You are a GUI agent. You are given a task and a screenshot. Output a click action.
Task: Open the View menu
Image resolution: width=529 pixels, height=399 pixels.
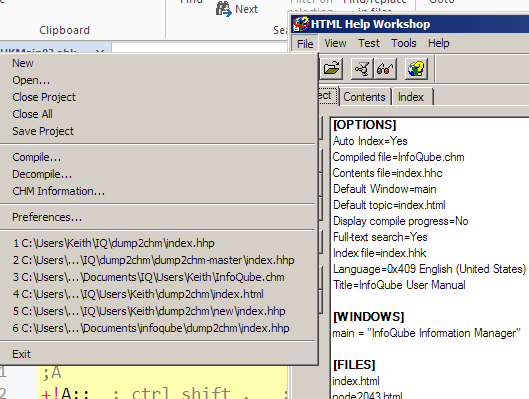pyautogui.click(x=335, y=43)
